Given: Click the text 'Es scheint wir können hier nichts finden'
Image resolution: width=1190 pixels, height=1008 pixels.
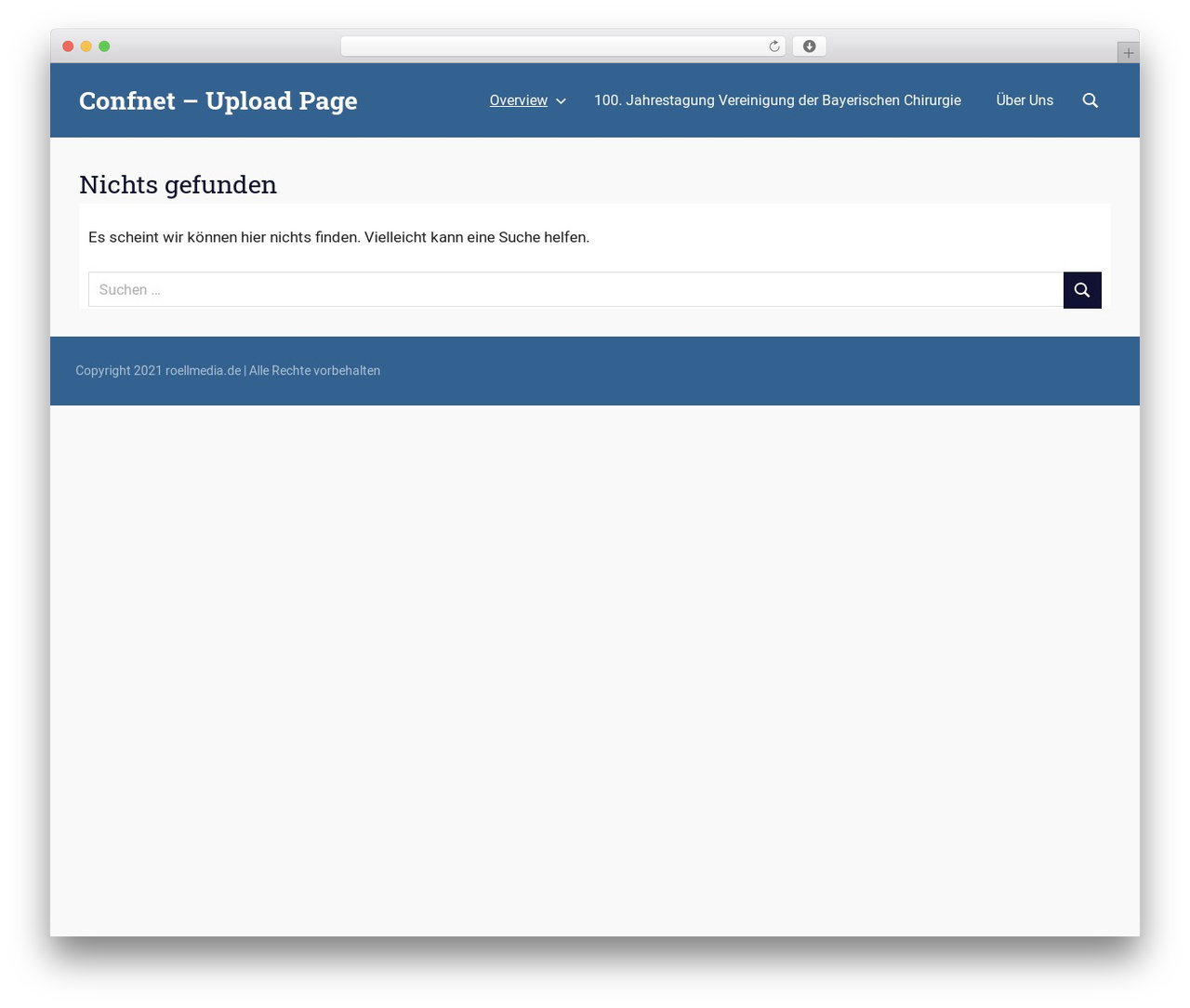Looking at the screenshot, I should [x=224, y=237].
